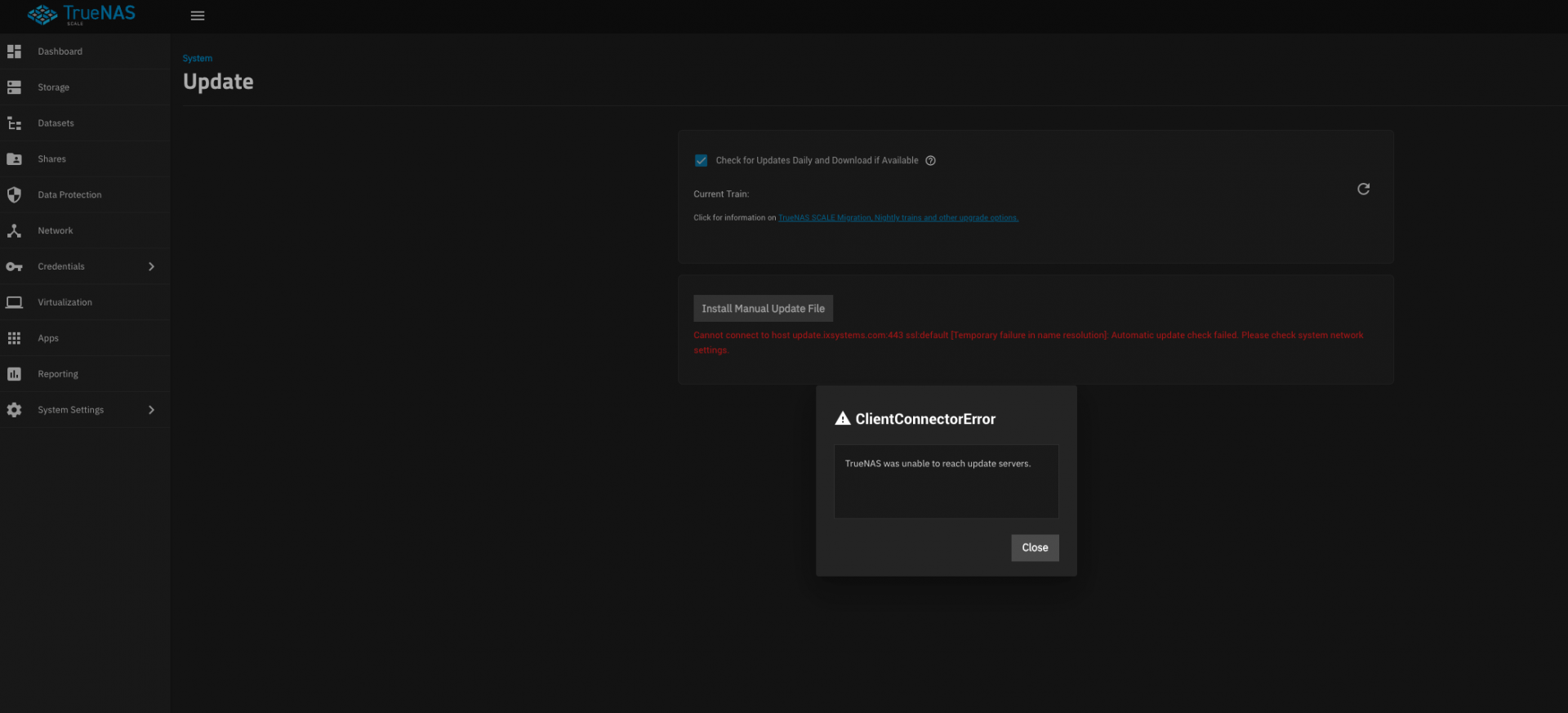Toggle the hamburger sidebar menu
Image resolution: width=1568 pixels, height=713 pixels.
(198, 16)
